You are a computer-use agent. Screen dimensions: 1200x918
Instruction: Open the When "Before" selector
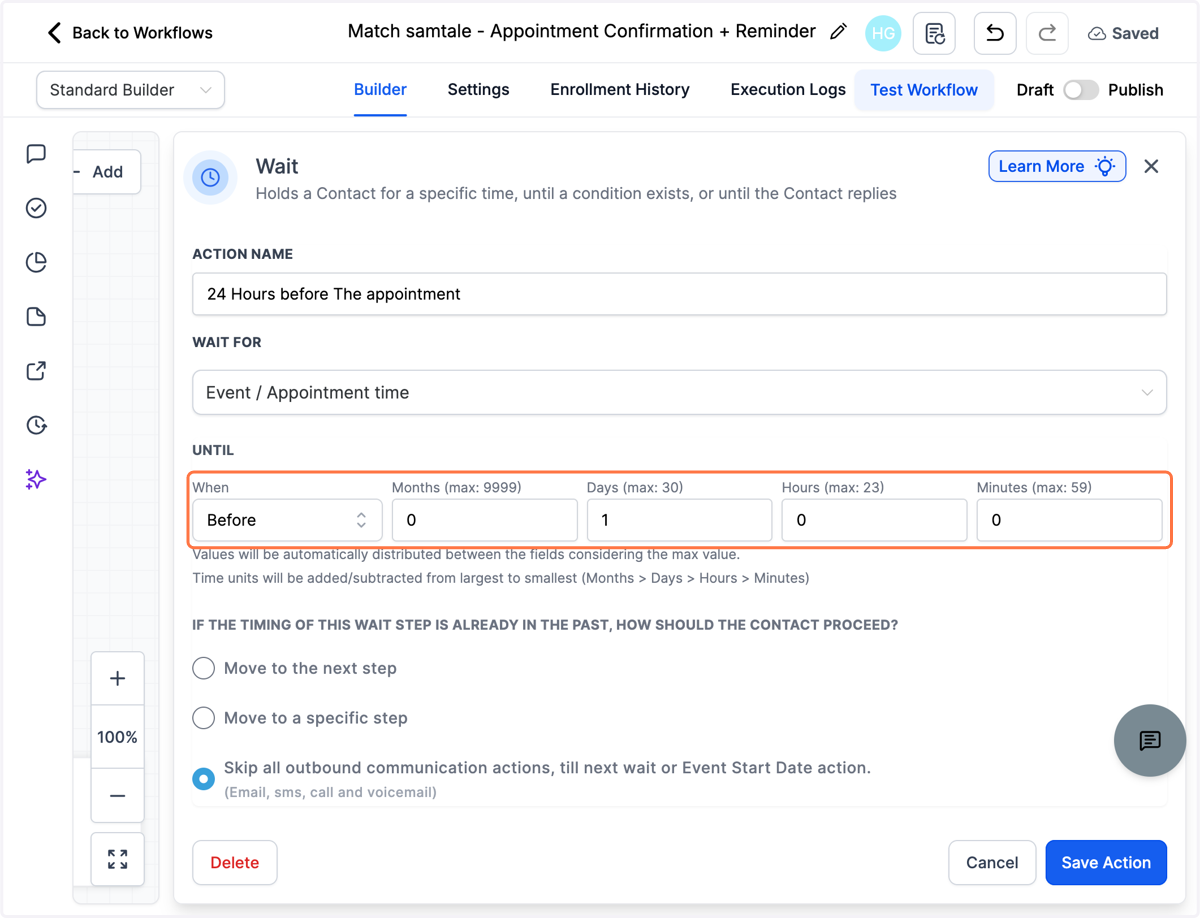(287, 520)
